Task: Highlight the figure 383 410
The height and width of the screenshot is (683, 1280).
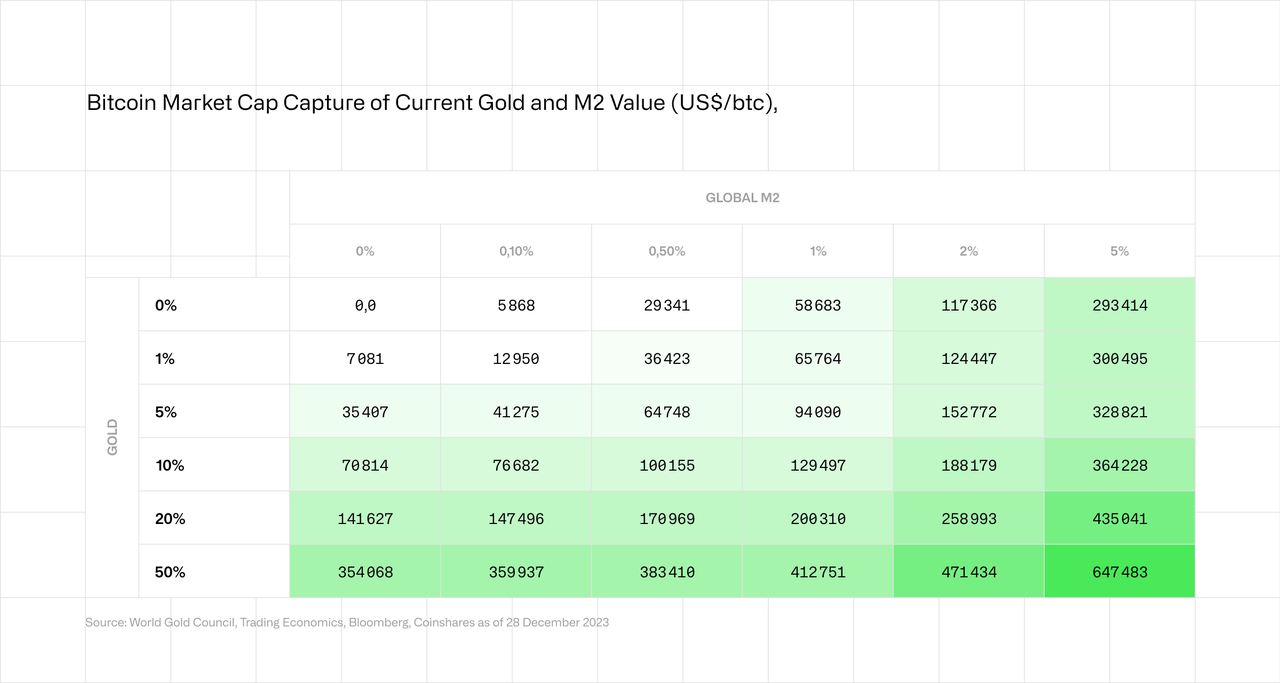Action: pyautogui.click(x=667, y=572)
